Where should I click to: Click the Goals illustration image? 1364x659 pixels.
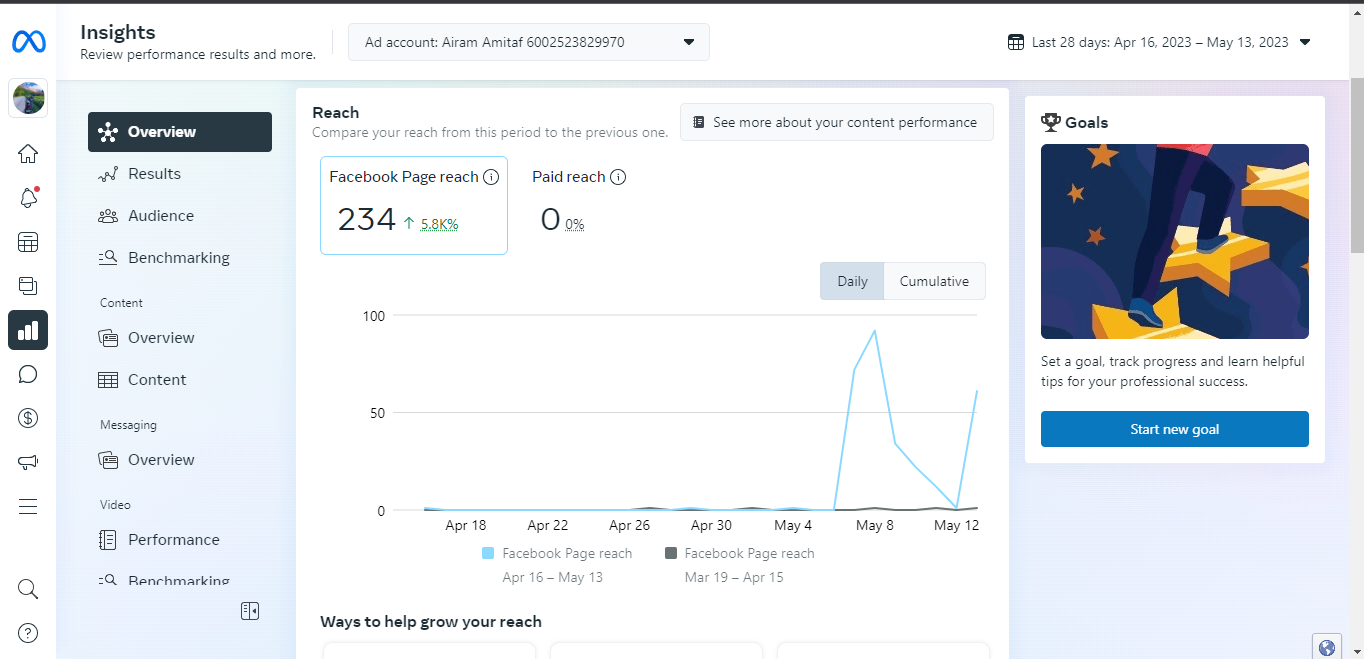pos(1175,242)
